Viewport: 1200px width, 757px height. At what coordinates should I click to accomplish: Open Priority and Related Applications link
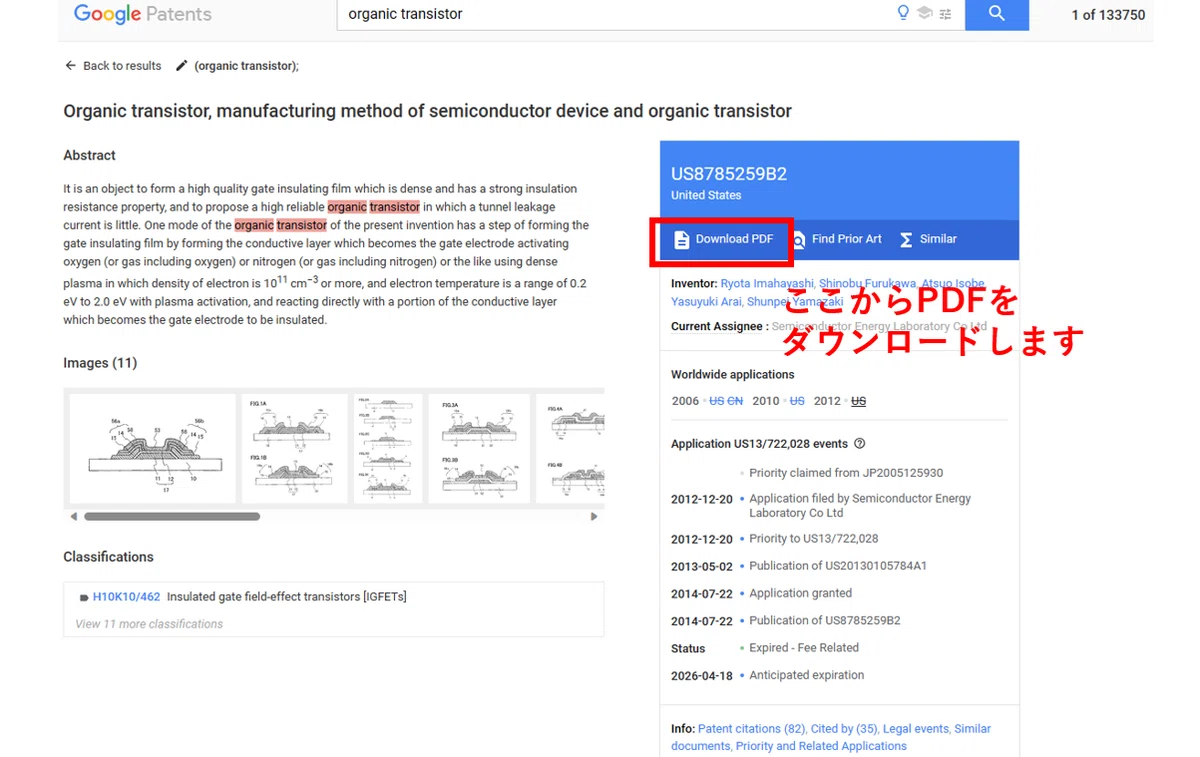[821, 746]
